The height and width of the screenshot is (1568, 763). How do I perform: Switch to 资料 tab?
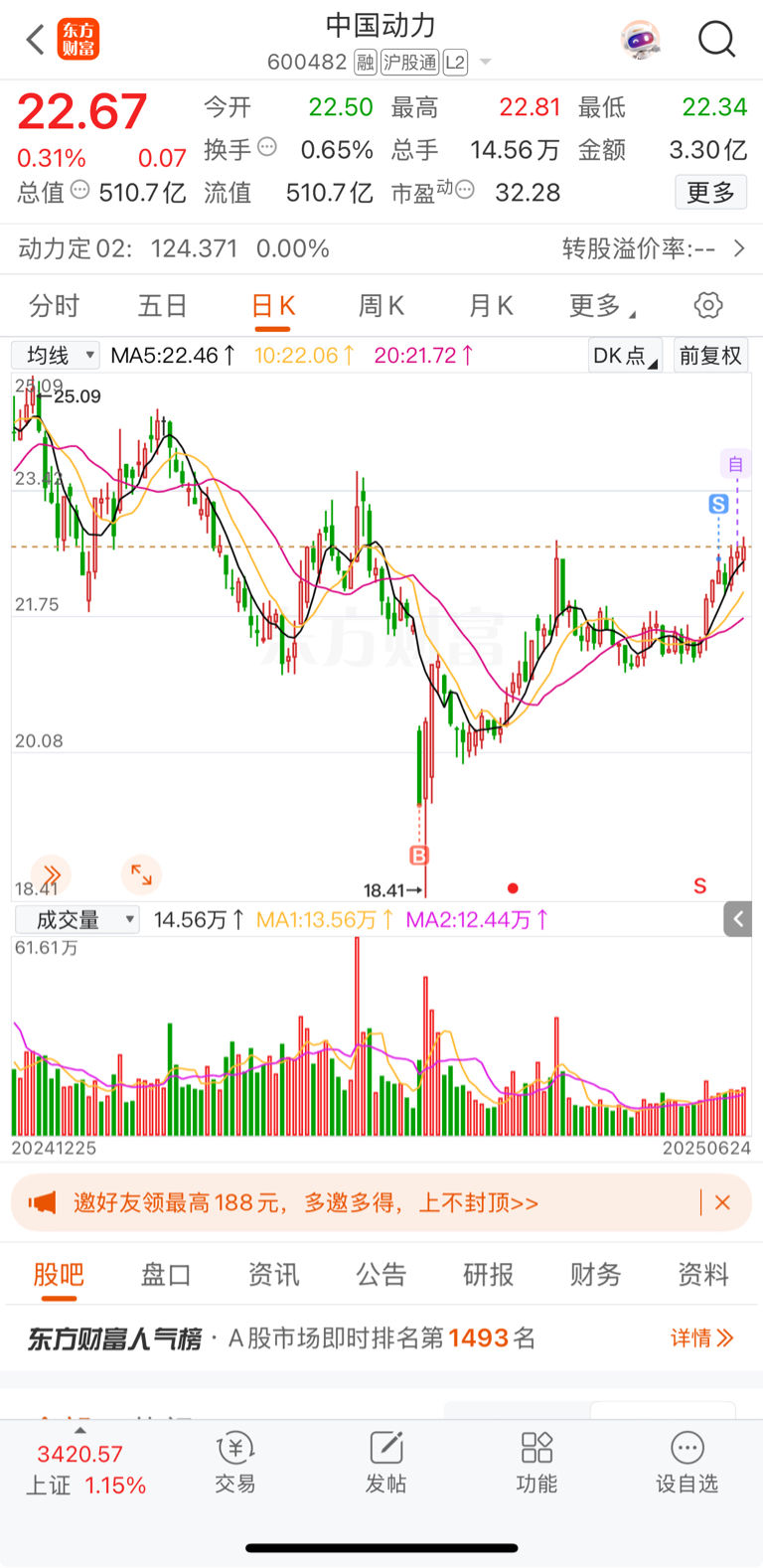tap(703, 1275)
